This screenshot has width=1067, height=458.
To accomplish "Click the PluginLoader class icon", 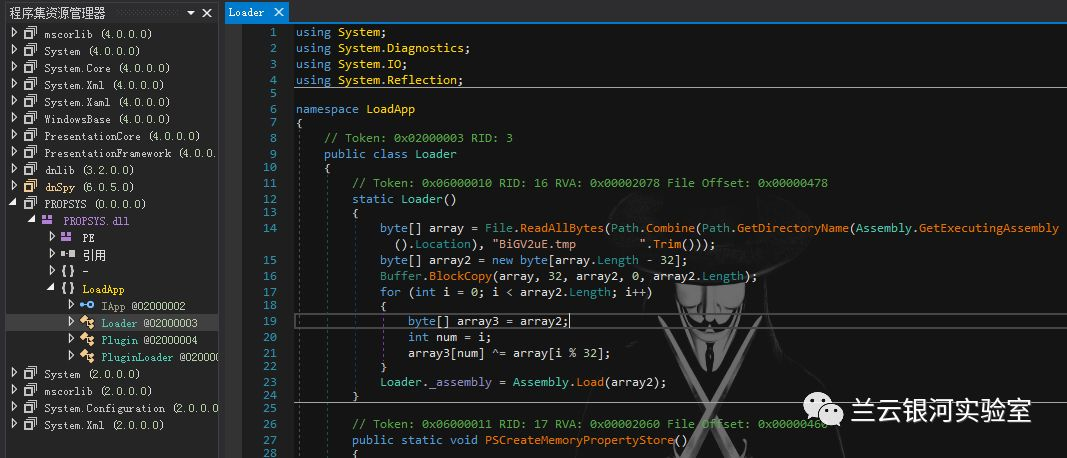I will click(87, 356).
